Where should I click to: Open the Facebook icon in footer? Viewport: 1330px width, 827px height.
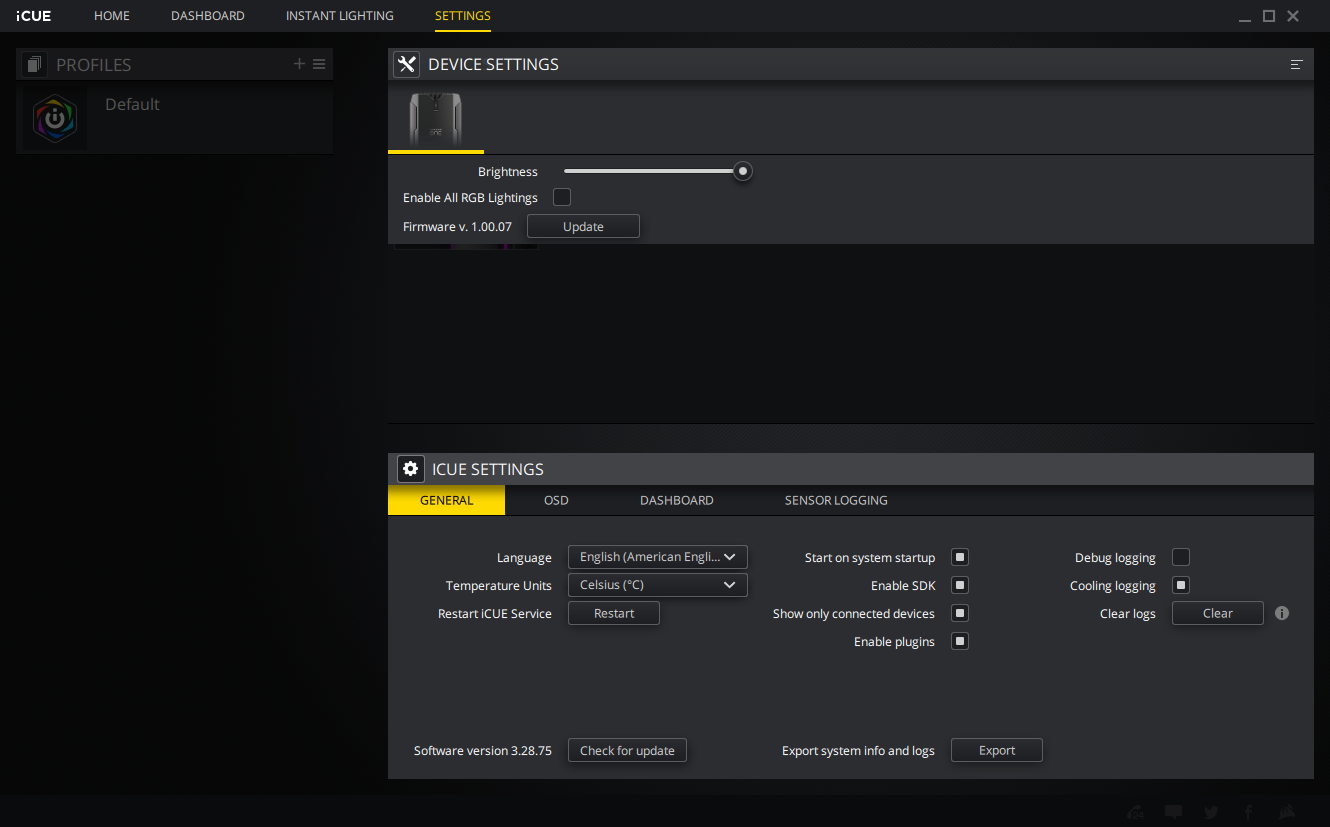click(1249, 812)
